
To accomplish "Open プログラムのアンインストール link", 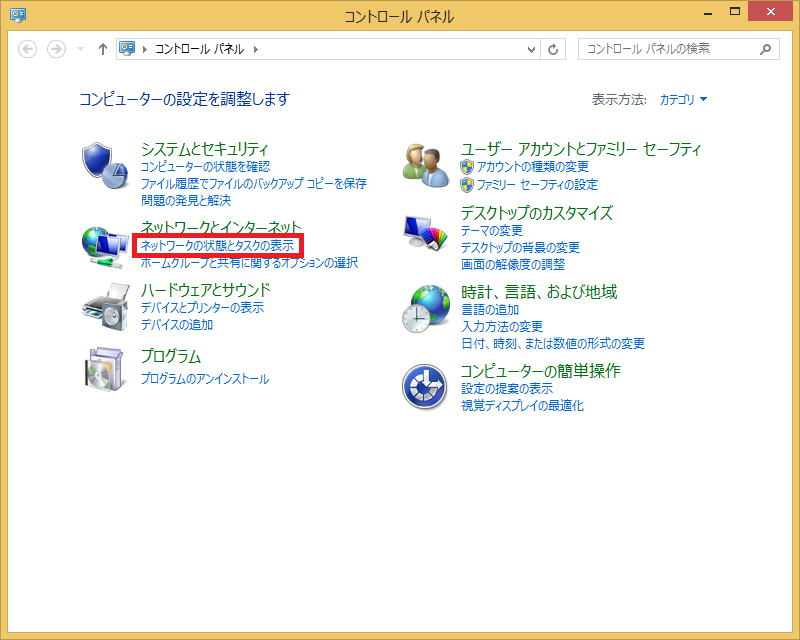I will (x=205, y=379).
